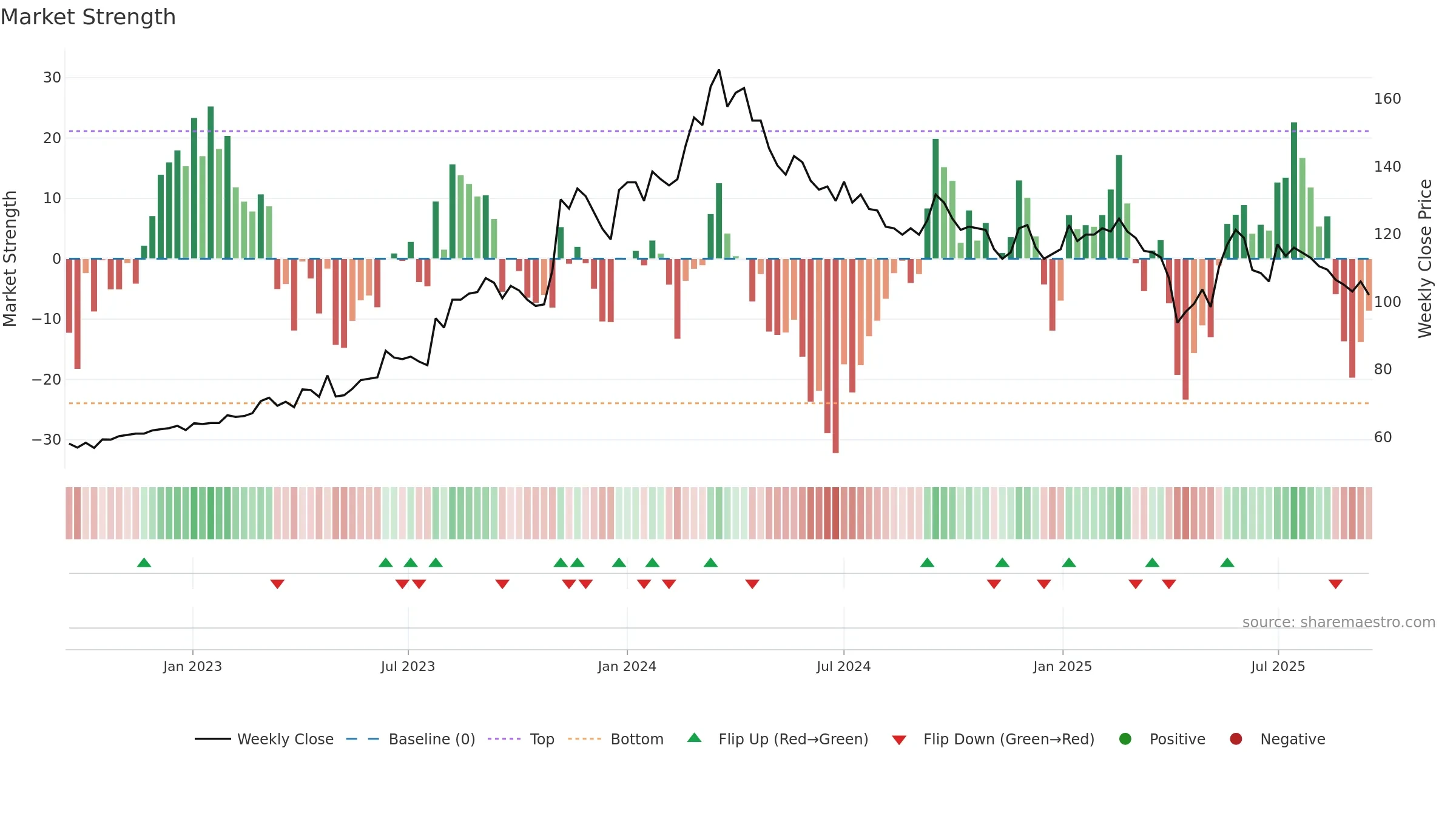1456x819 pixels.
Task: Click the purple dotted Top legend swatch
Action: (x=504, y=739)
